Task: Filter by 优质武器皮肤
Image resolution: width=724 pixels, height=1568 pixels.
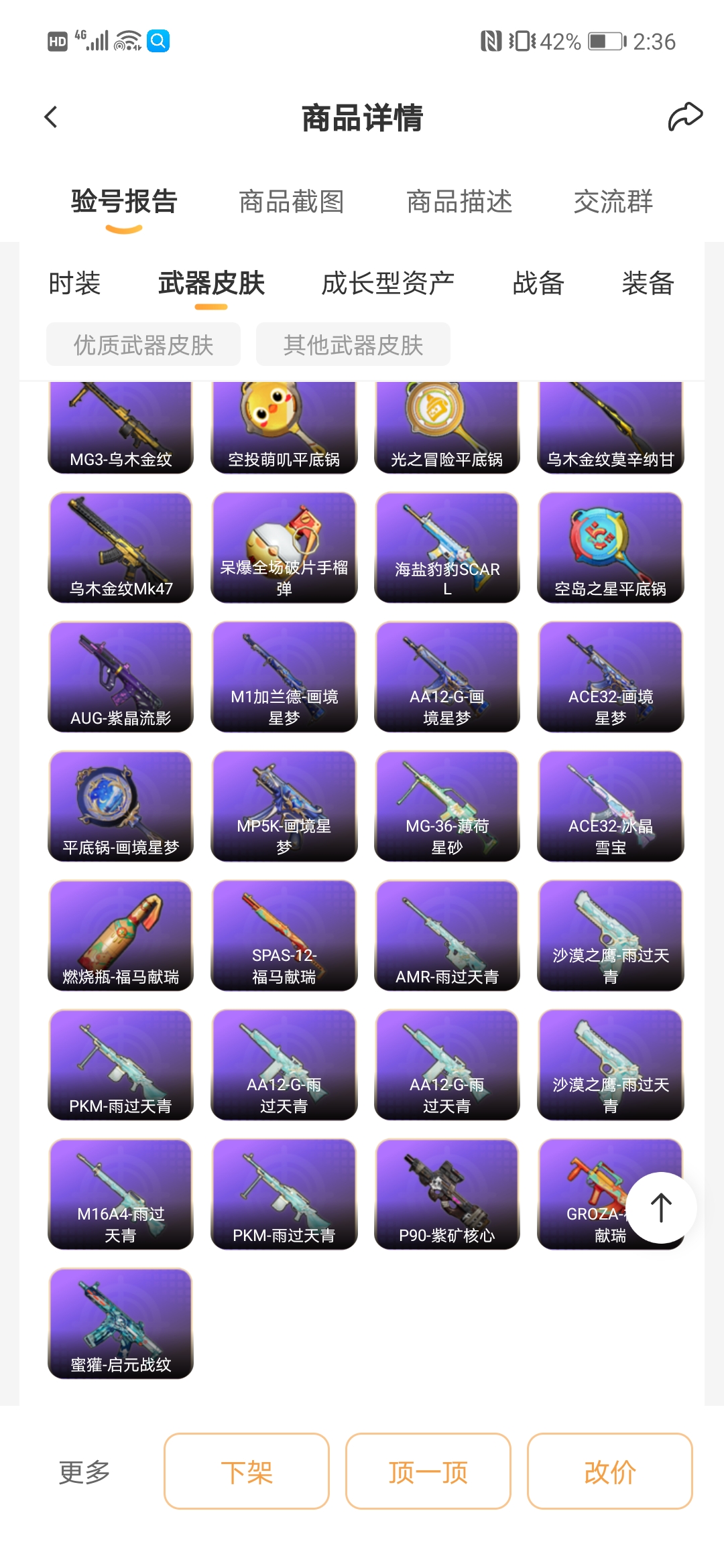Action: (x=143, y=344)
